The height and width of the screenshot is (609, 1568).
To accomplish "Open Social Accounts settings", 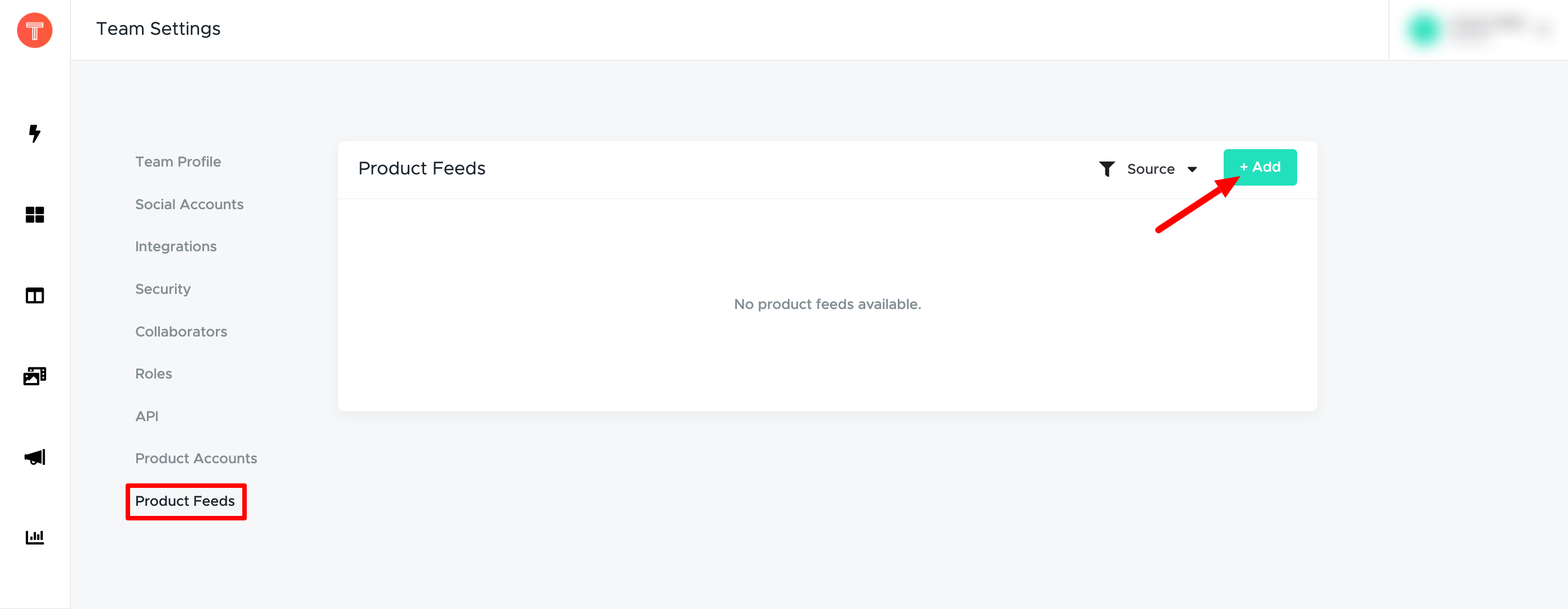I will click(x=188, y=205).
